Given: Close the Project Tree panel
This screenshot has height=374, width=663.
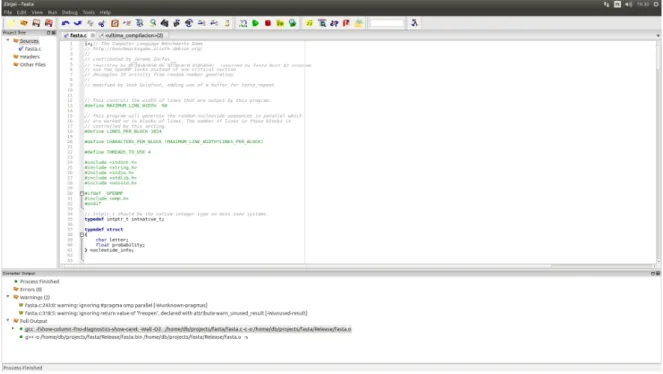Looking at the screenshot, I should pyautogui.click(x=54, y=33).
